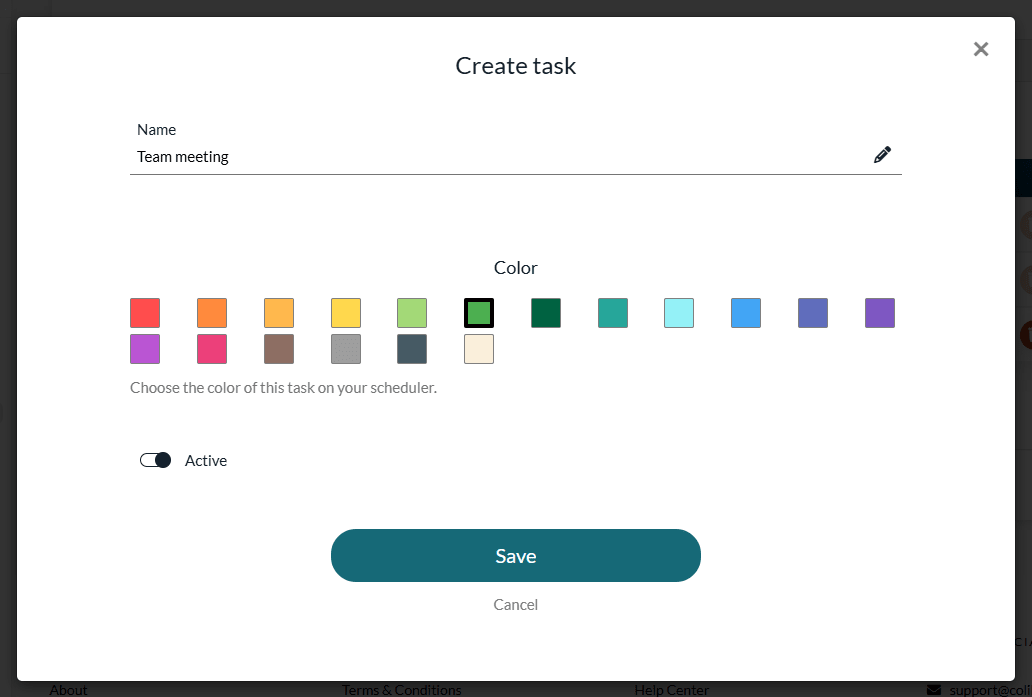Choose the light orange color swatch
This screenshot has height=697, width=1032.
[279, 313]
